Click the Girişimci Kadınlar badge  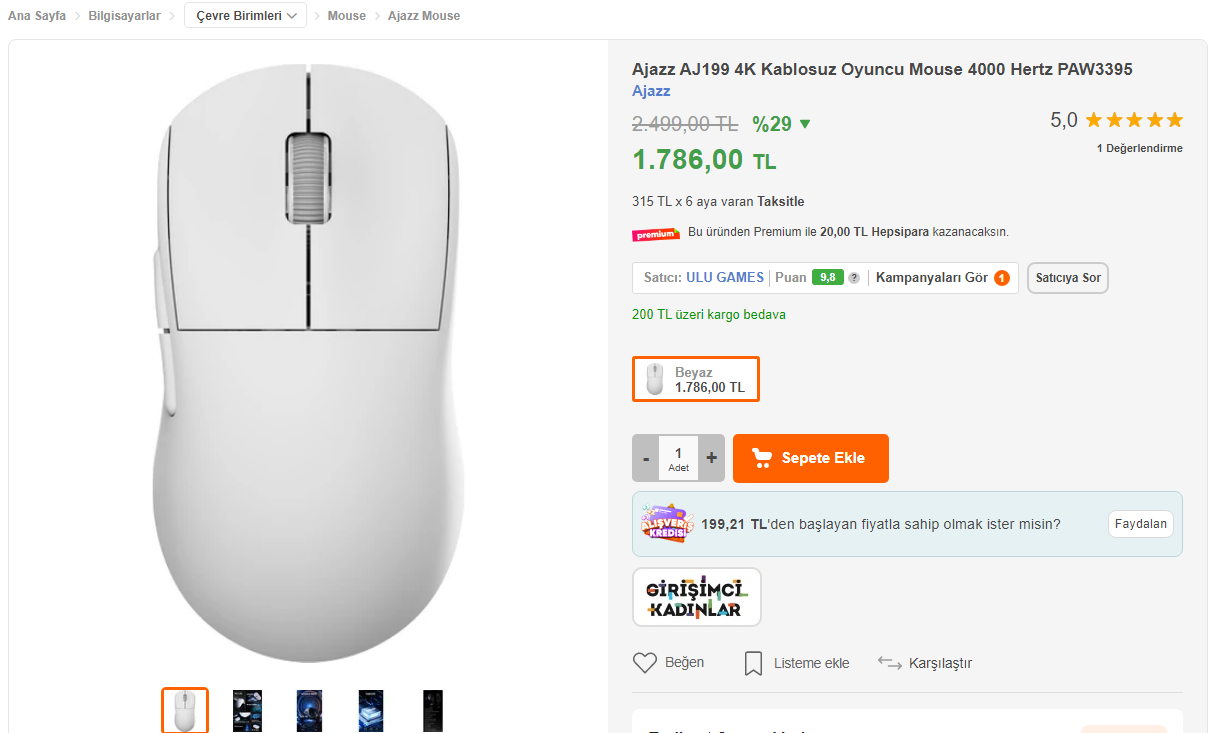pos(696,597)
